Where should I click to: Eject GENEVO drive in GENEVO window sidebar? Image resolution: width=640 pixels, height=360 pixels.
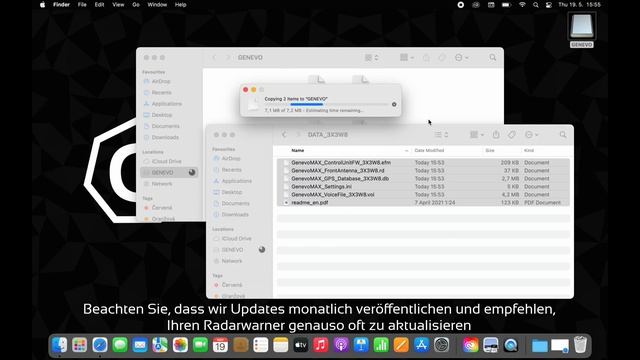pyautogui.click(x=192, y=173)
